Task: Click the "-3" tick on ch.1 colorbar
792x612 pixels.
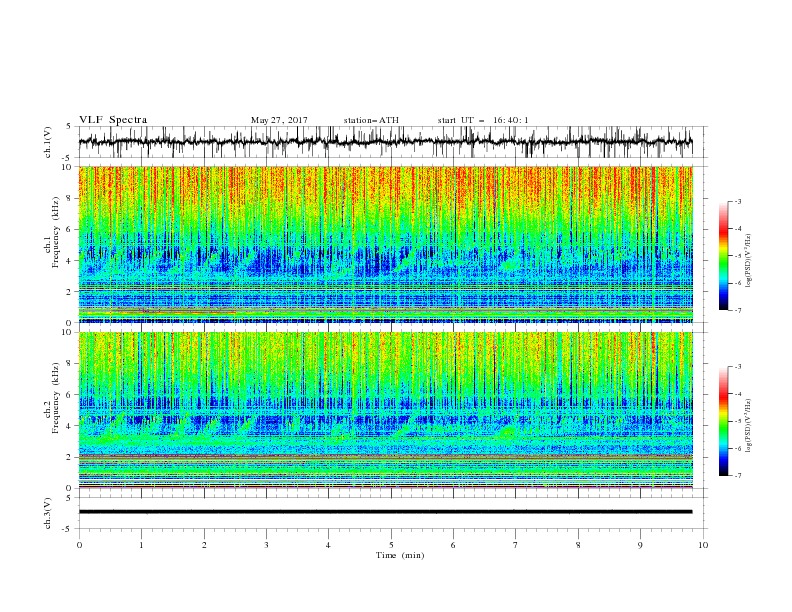Action: [x=738, y=201]
